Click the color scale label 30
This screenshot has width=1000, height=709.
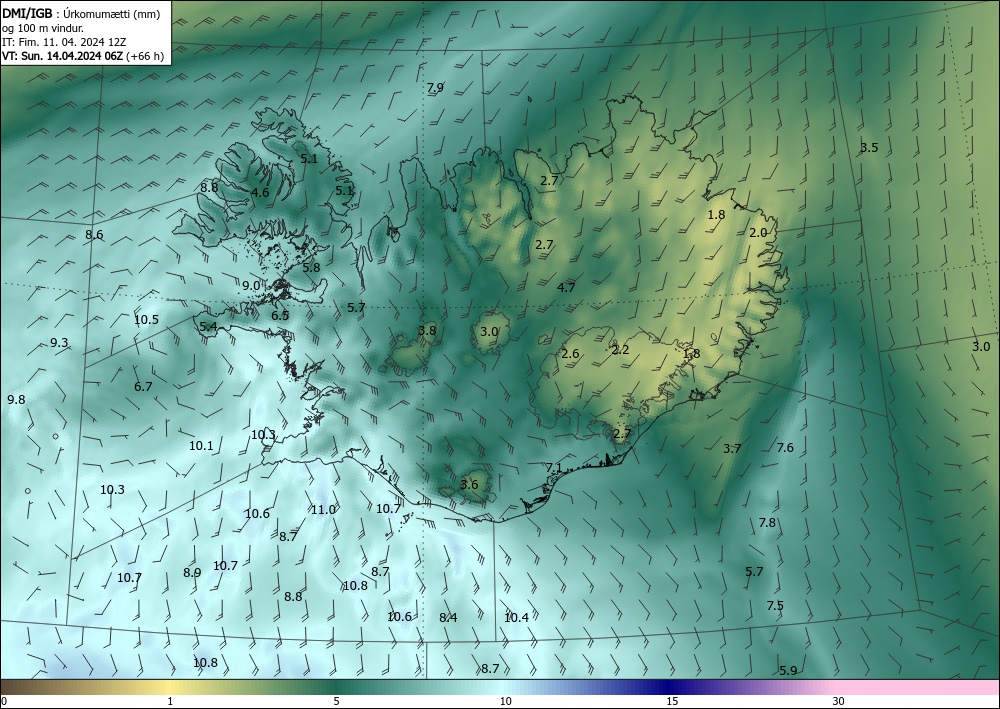tap(839, 702)
